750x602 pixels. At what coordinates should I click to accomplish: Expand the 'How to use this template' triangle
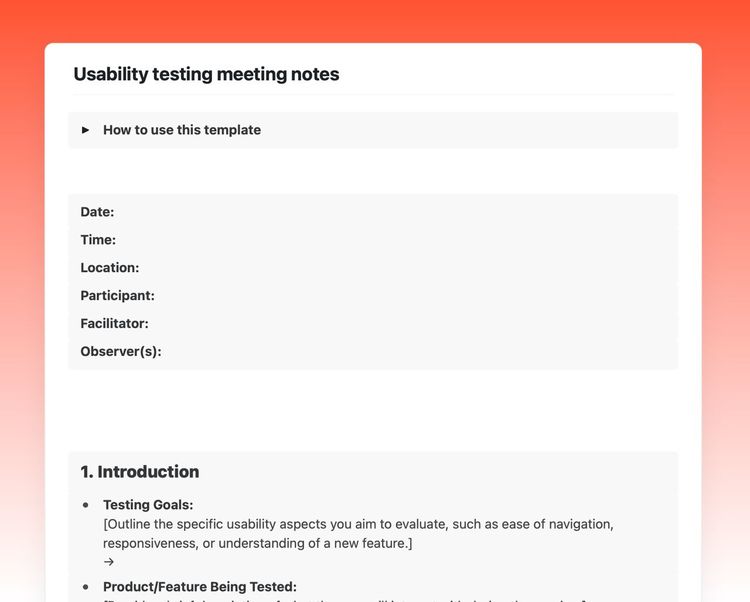click(86, 130)
